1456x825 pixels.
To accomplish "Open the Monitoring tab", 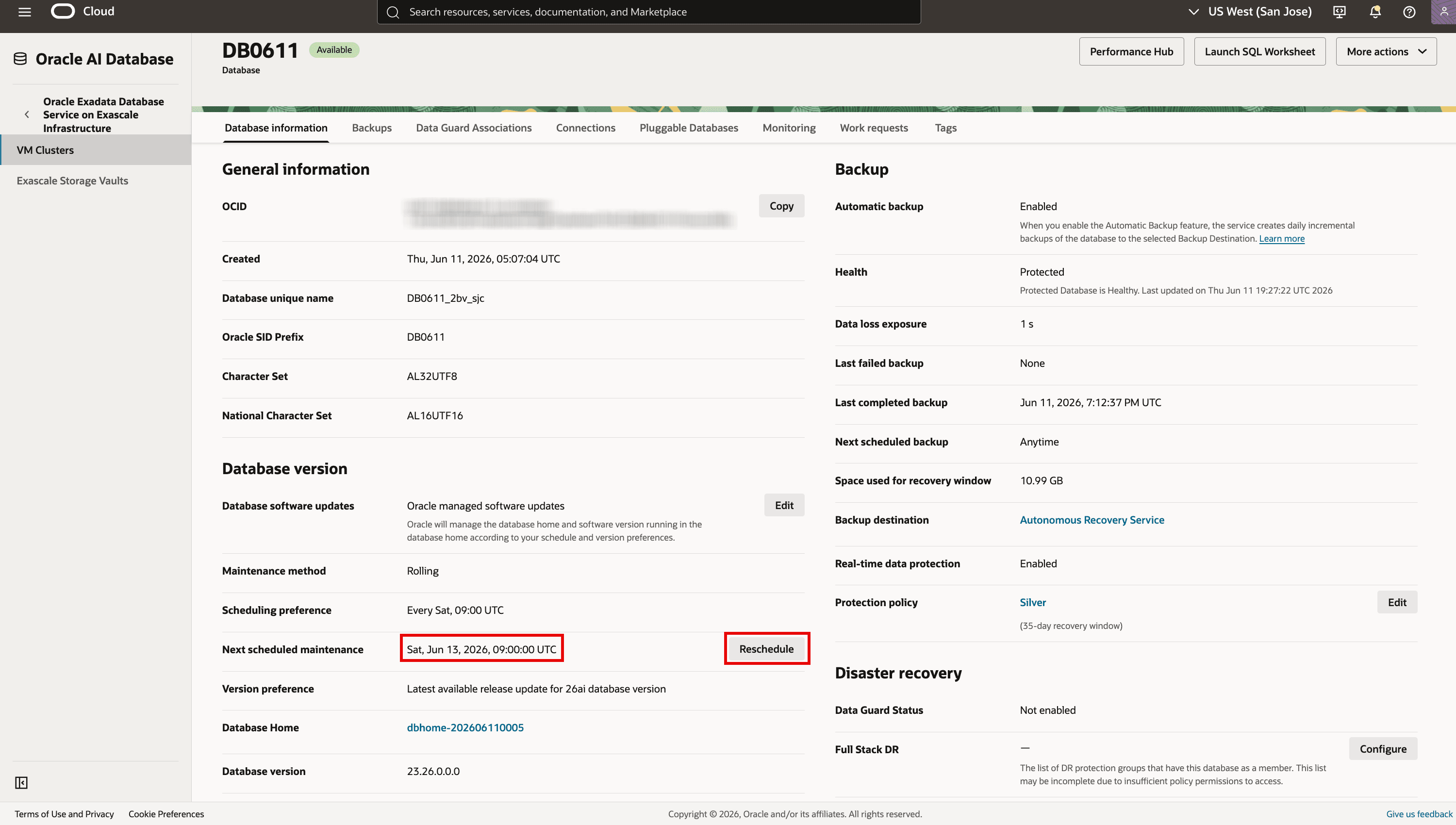I will [789, 128].
